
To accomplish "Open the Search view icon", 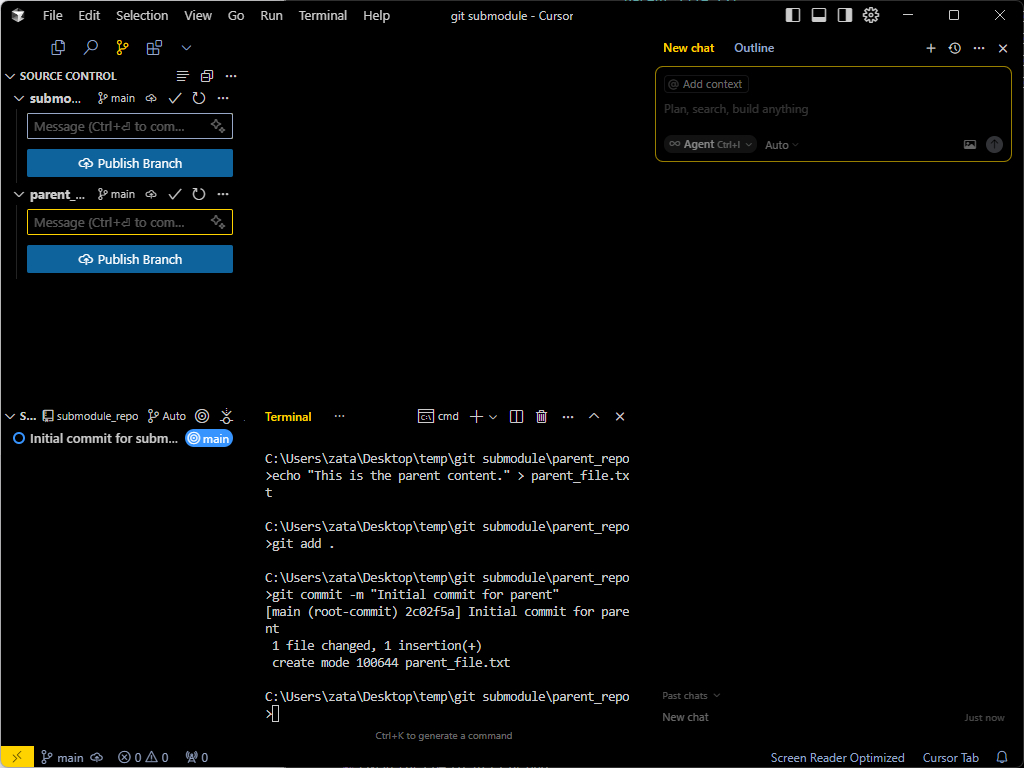I will (x=90, y=47).
